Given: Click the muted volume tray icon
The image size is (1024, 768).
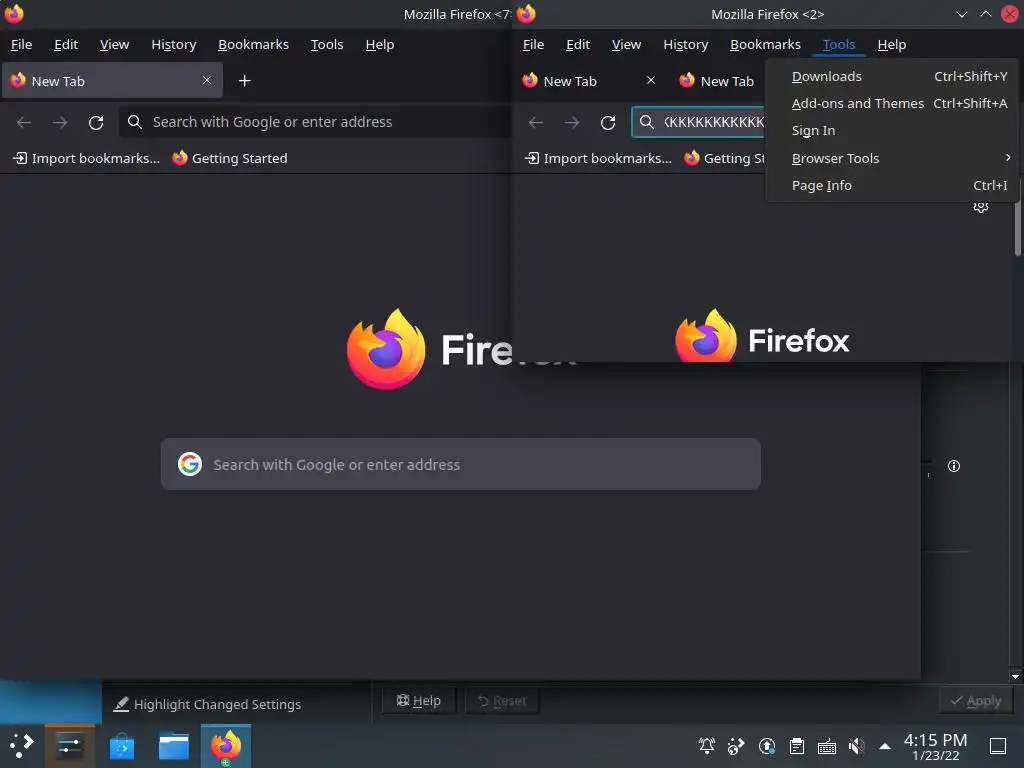Looking at the screenshot, I should coord(857,745).
